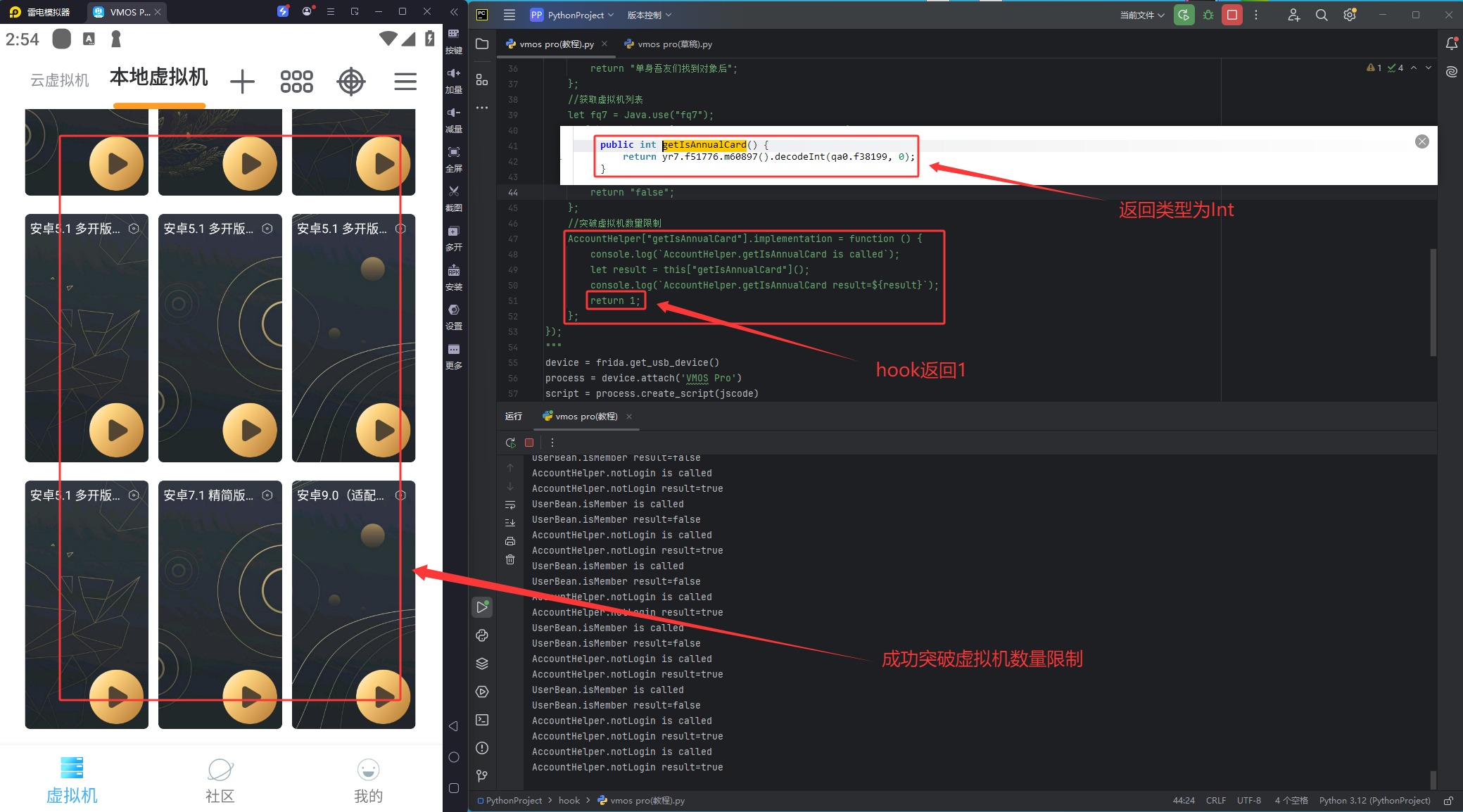Viewport: 1463px width, 812px height.
Task: Open 虚拟机 bottom navigation tab
Action: pyautogui.click(x=72, y=781)
